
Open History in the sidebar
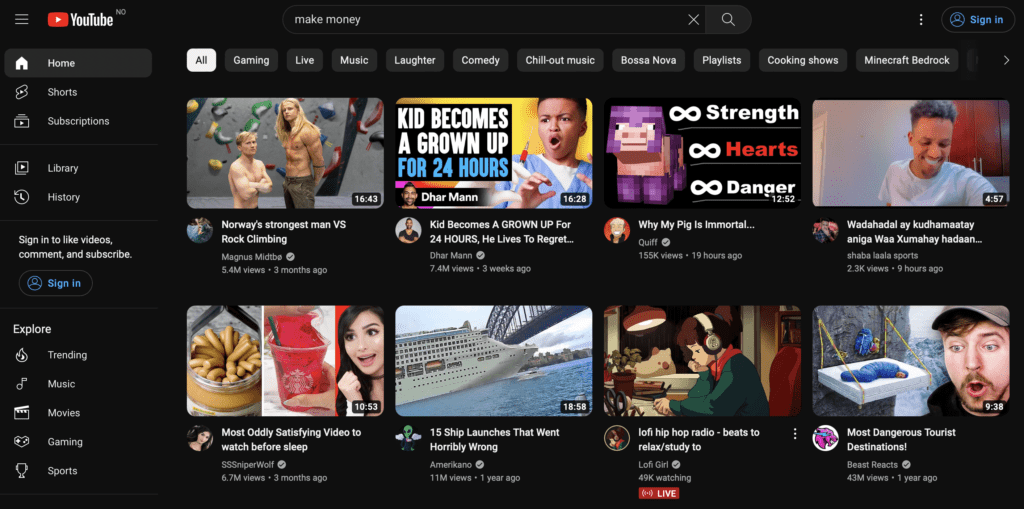pyautogui.click(x=78, y=197)
